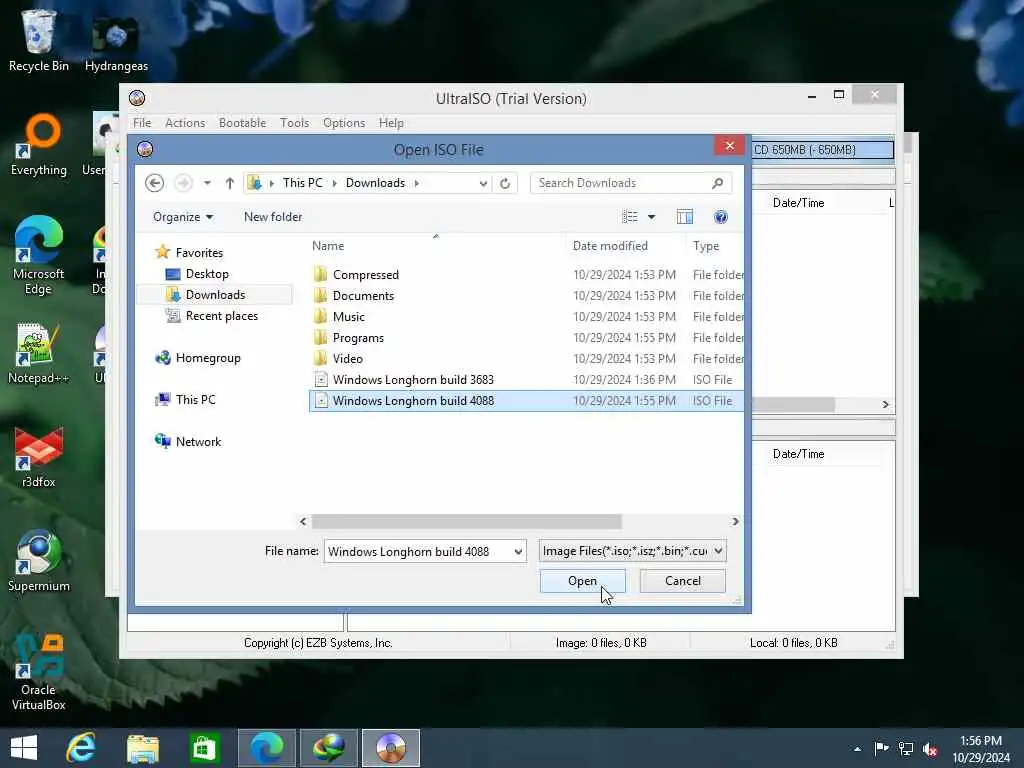This screenshot has width=1024, height=768.
Task: Launch Supermium desktop shortcut
Action: tap(39, 560)
